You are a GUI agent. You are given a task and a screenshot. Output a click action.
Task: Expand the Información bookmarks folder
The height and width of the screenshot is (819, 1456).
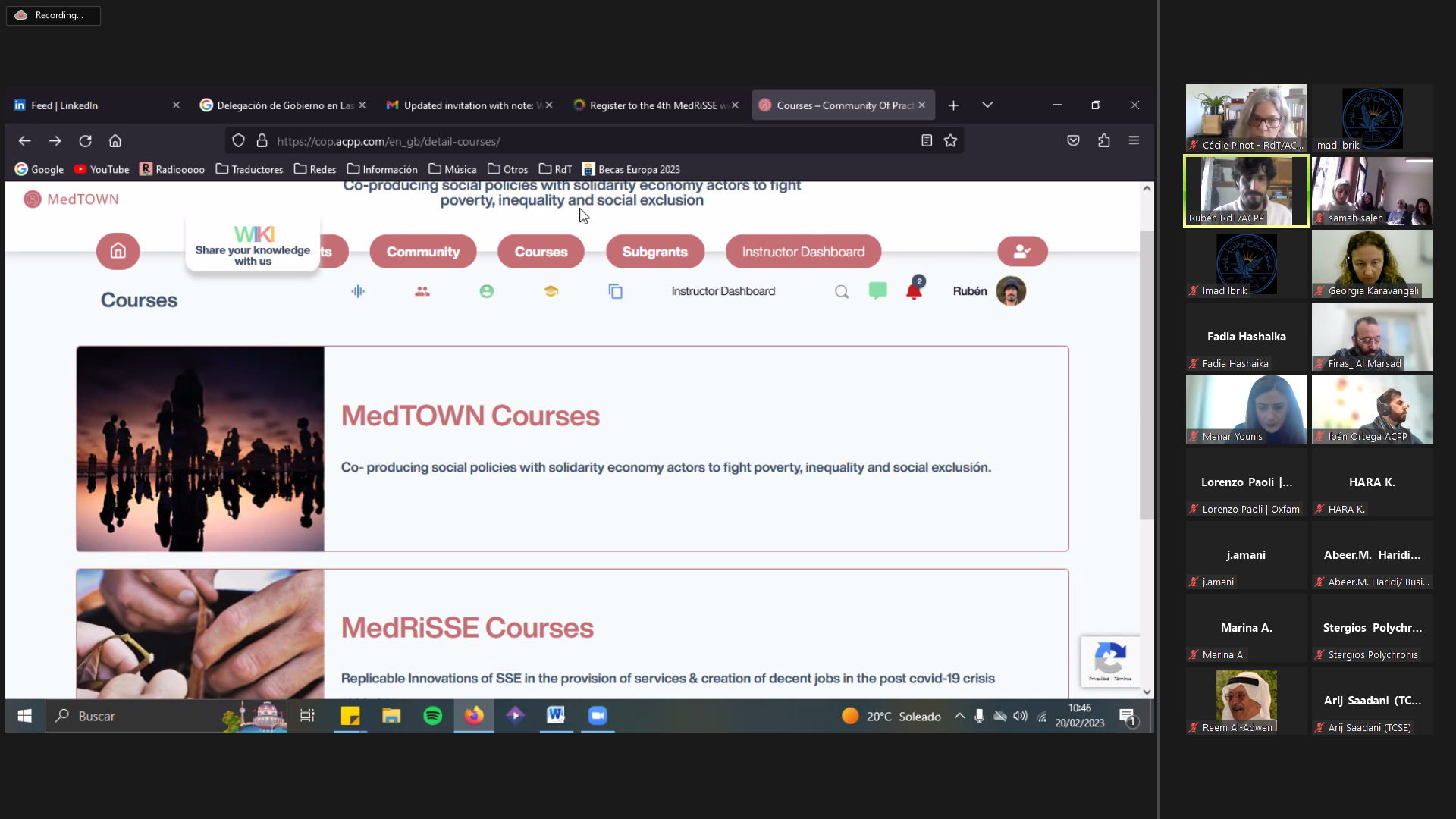(382, 169)
